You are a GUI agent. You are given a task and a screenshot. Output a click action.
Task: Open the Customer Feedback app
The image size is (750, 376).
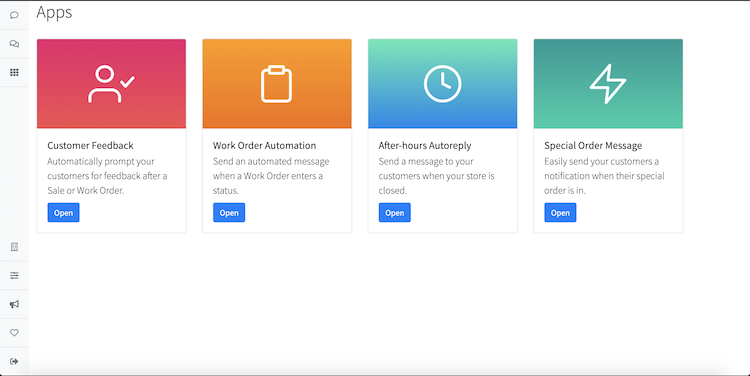click(63, 212)
